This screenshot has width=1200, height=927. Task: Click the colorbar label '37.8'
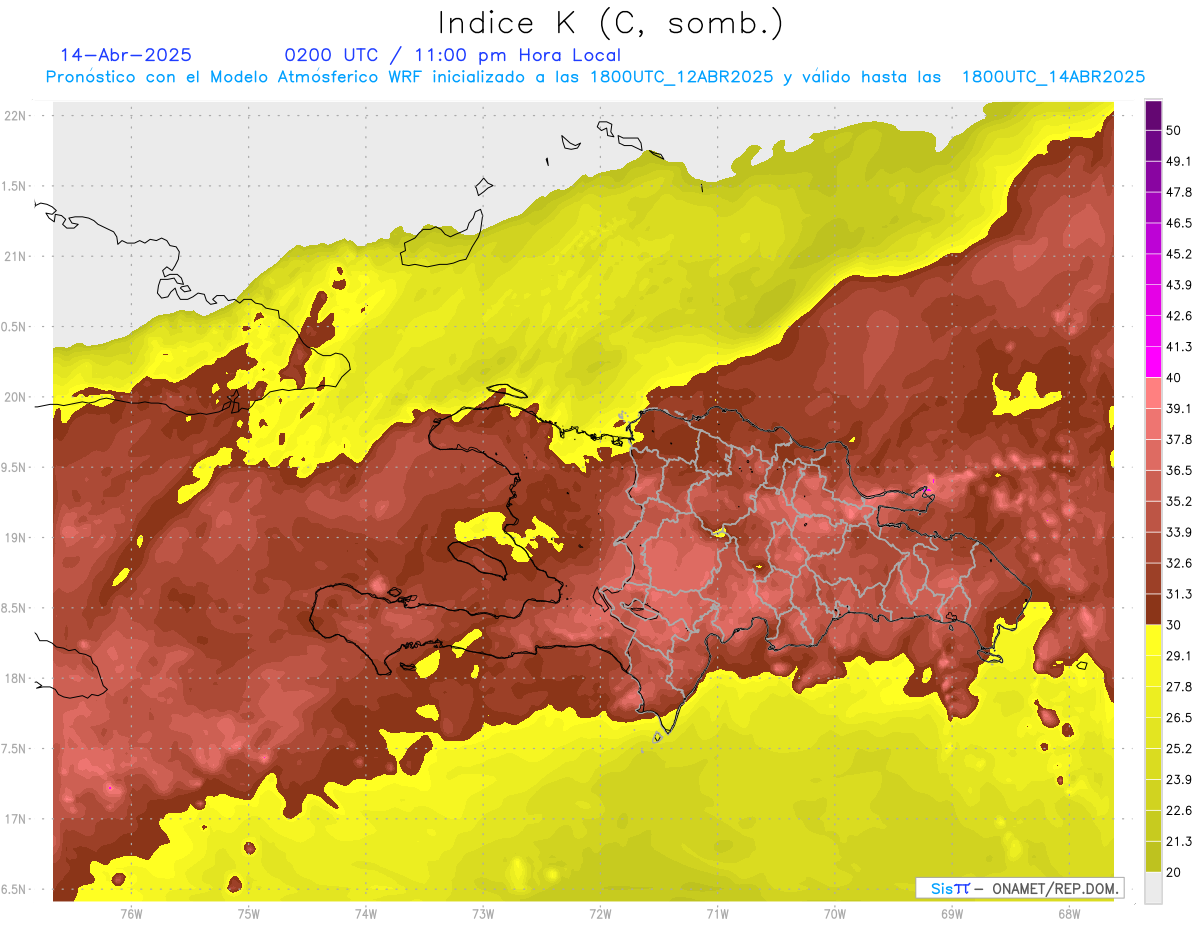pyautogui.click(x=1179, y=439)
